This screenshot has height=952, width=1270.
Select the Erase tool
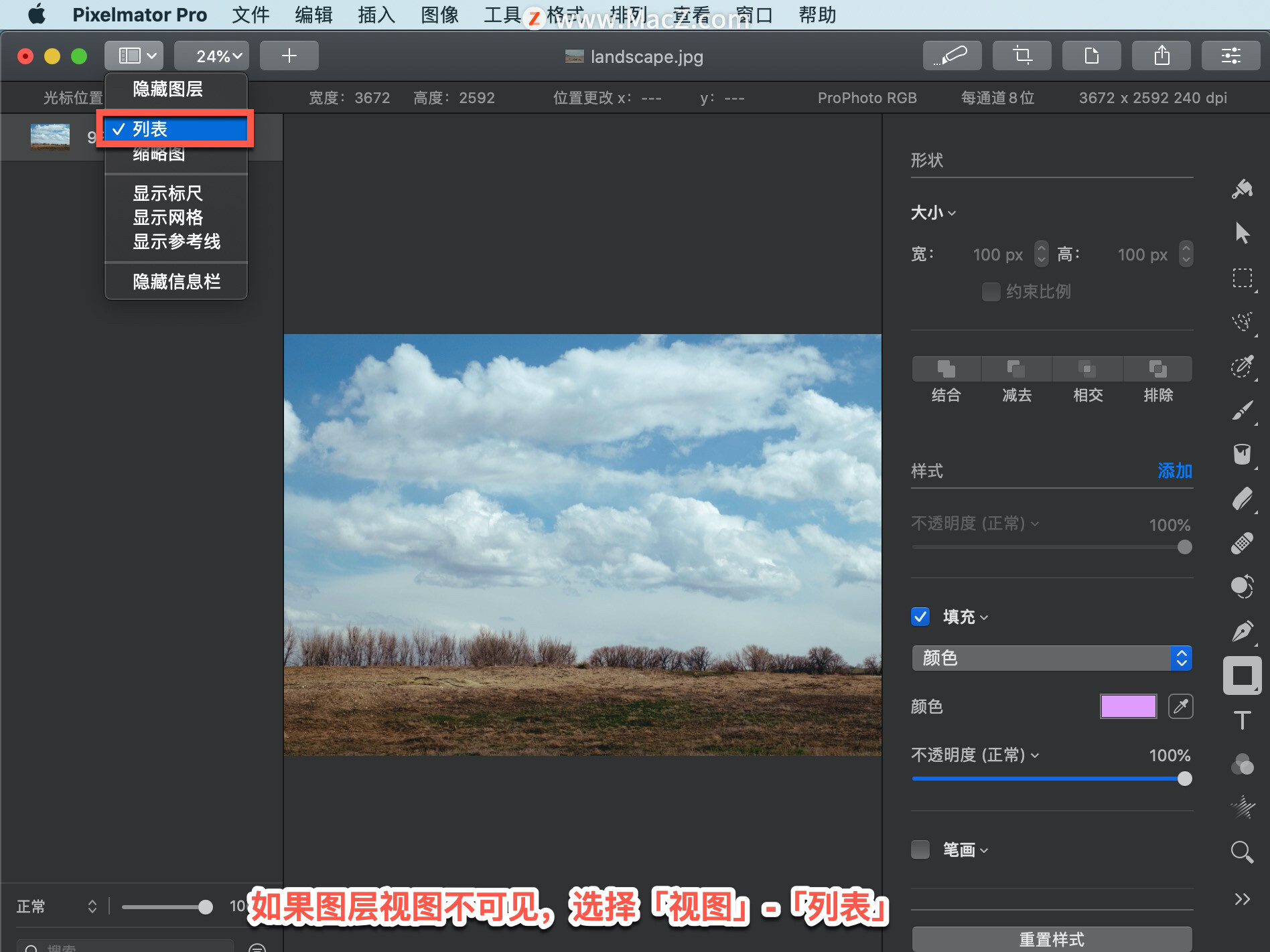pyautogui.click(x=1242, y=499)
